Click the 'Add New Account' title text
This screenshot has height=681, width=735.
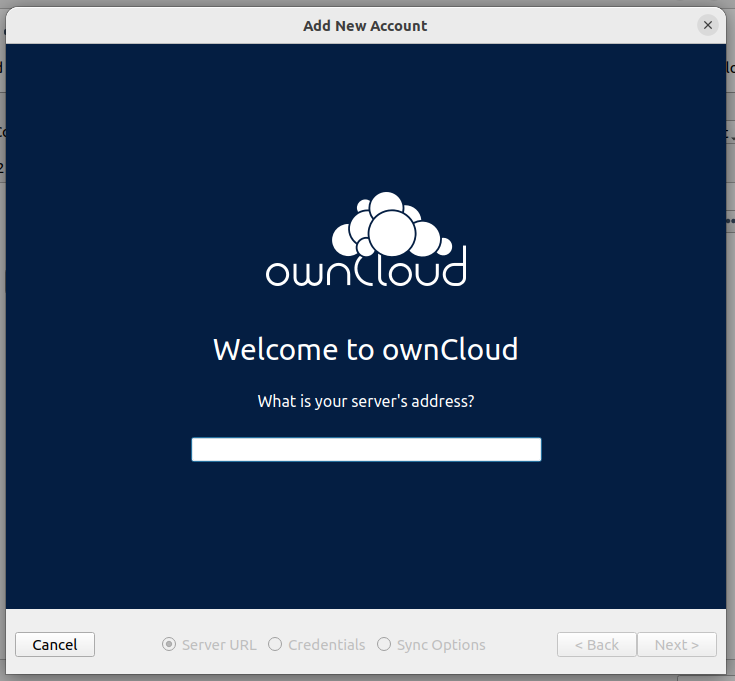point(365,26)
